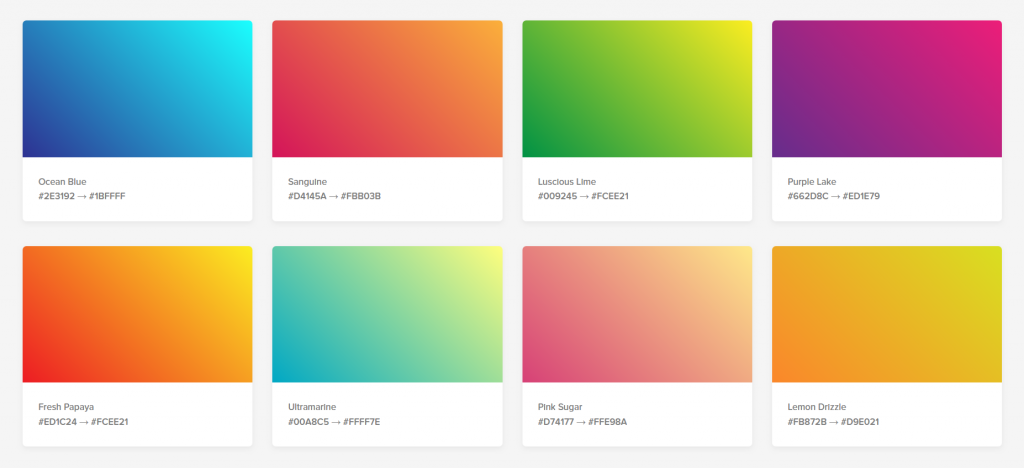1024x468 pixels.
Task: Click the hex codes #2E3192 → #1BFFFF
Action: point(82,196)
